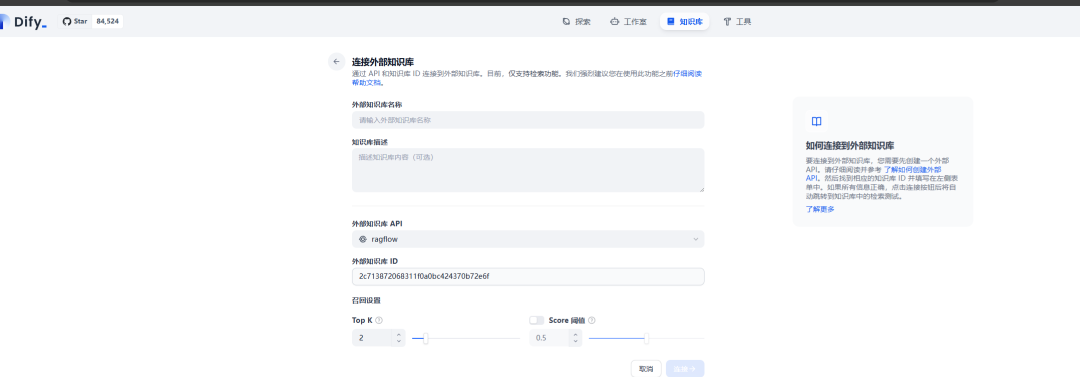Go back with the arrow button
Image resolution: width=1080 pixels, height=377 pixels.
(336, 61)
